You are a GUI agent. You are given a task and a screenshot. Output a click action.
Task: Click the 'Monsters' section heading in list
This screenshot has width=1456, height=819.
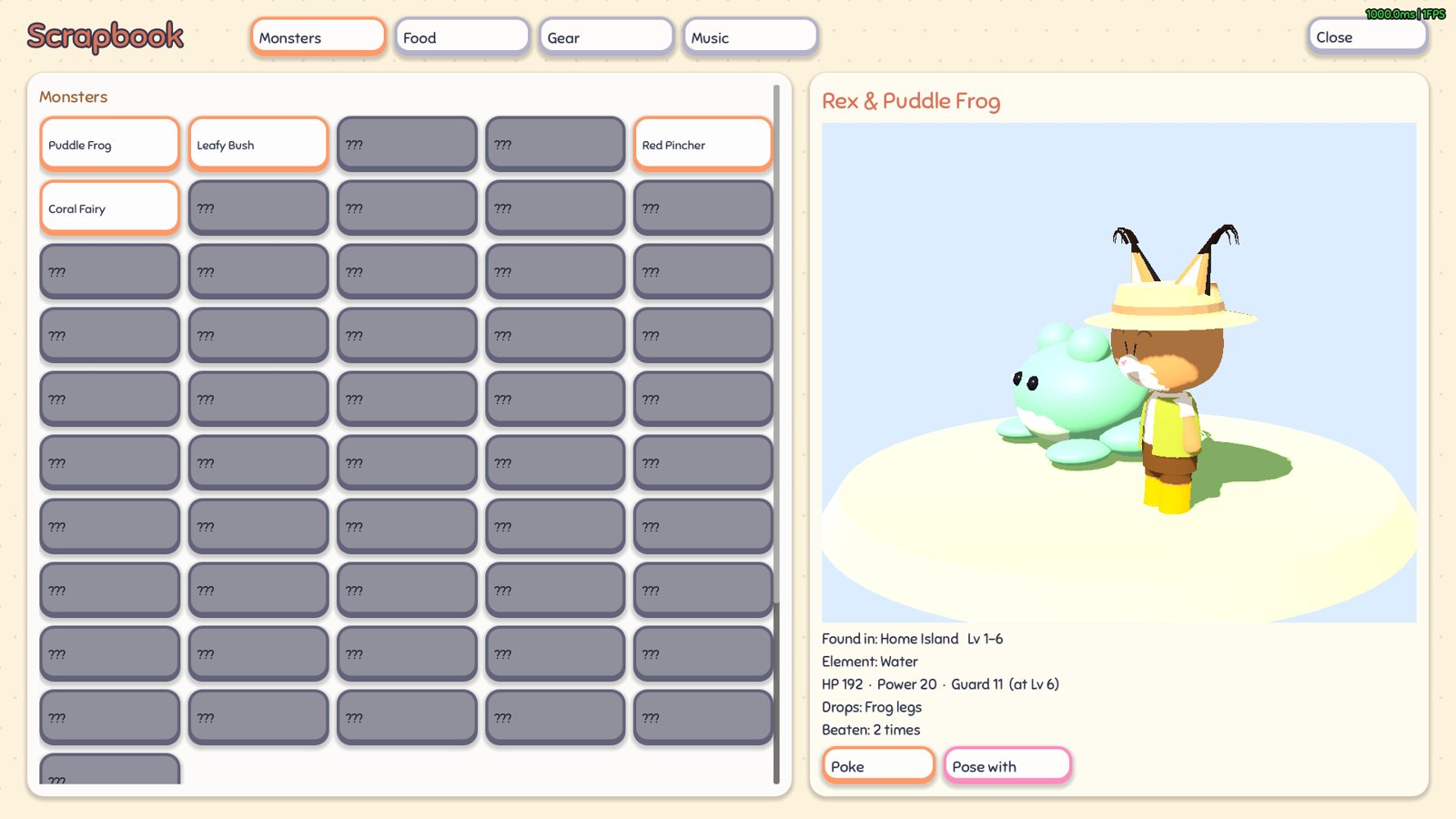(x=73, y=96)
